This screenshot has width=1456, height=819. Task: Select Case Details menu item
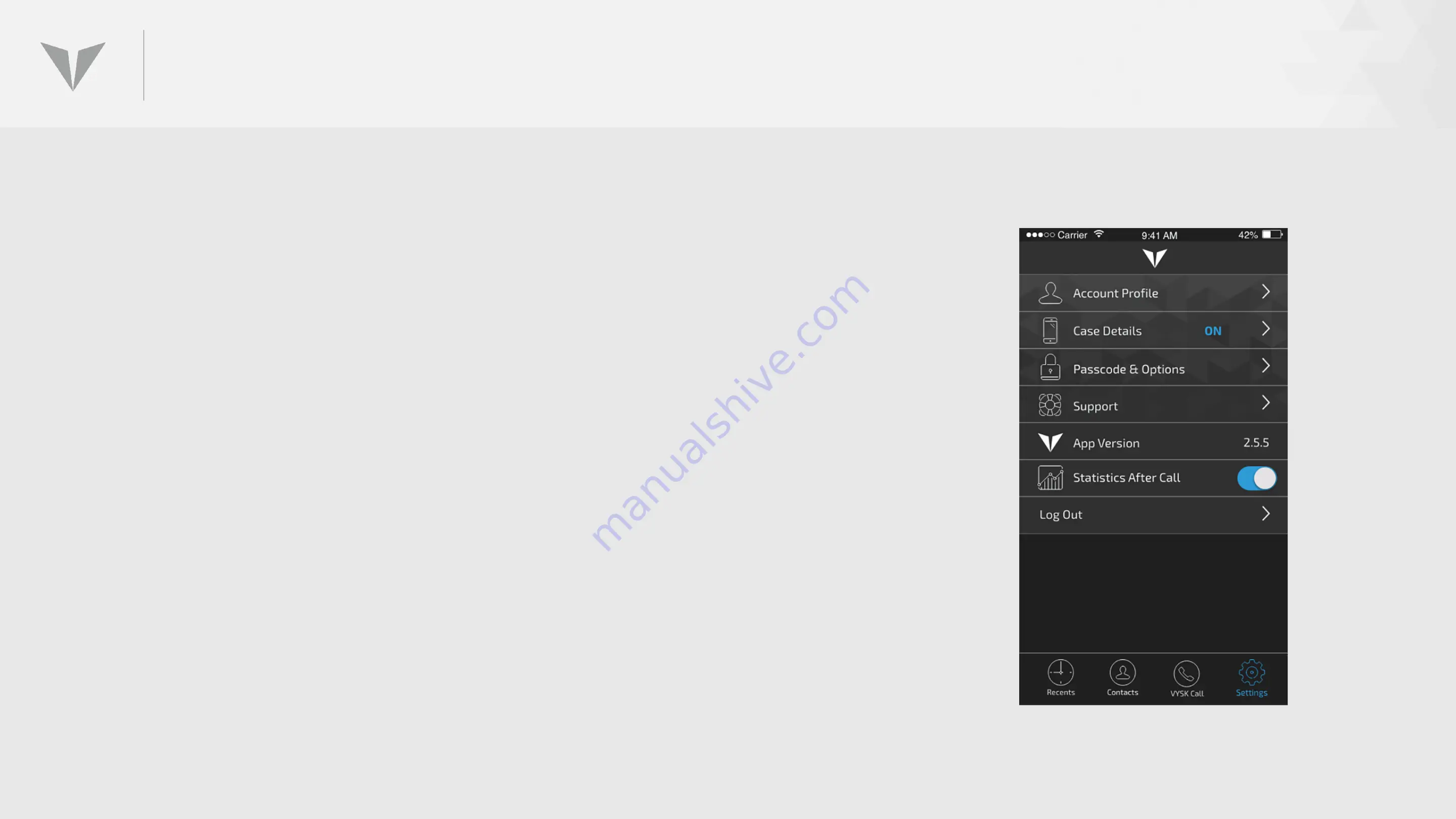[x=1153, y=330]
